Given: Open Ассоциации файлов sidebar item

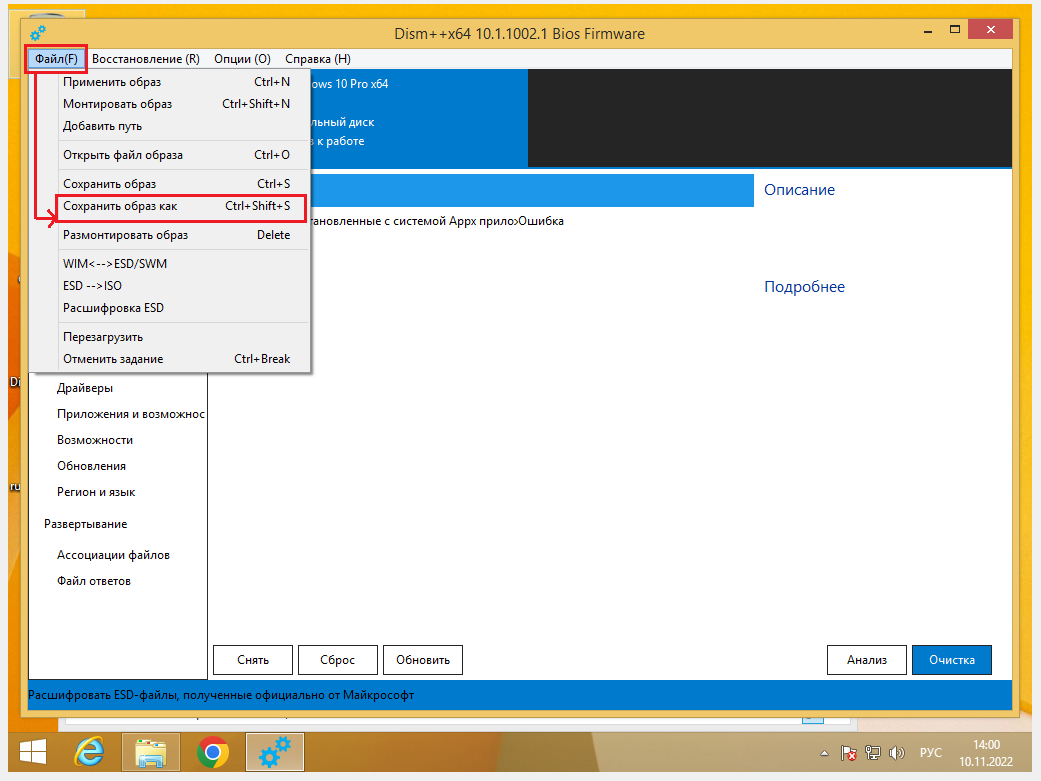Looking at the screenshot, I should [x=114, y=555].
